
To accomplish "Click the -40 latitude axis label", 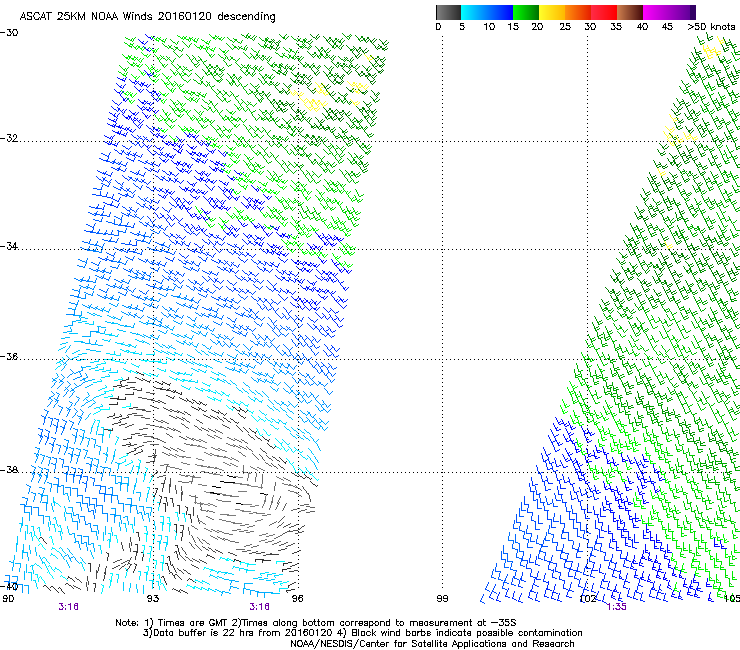I will point(9,586).
